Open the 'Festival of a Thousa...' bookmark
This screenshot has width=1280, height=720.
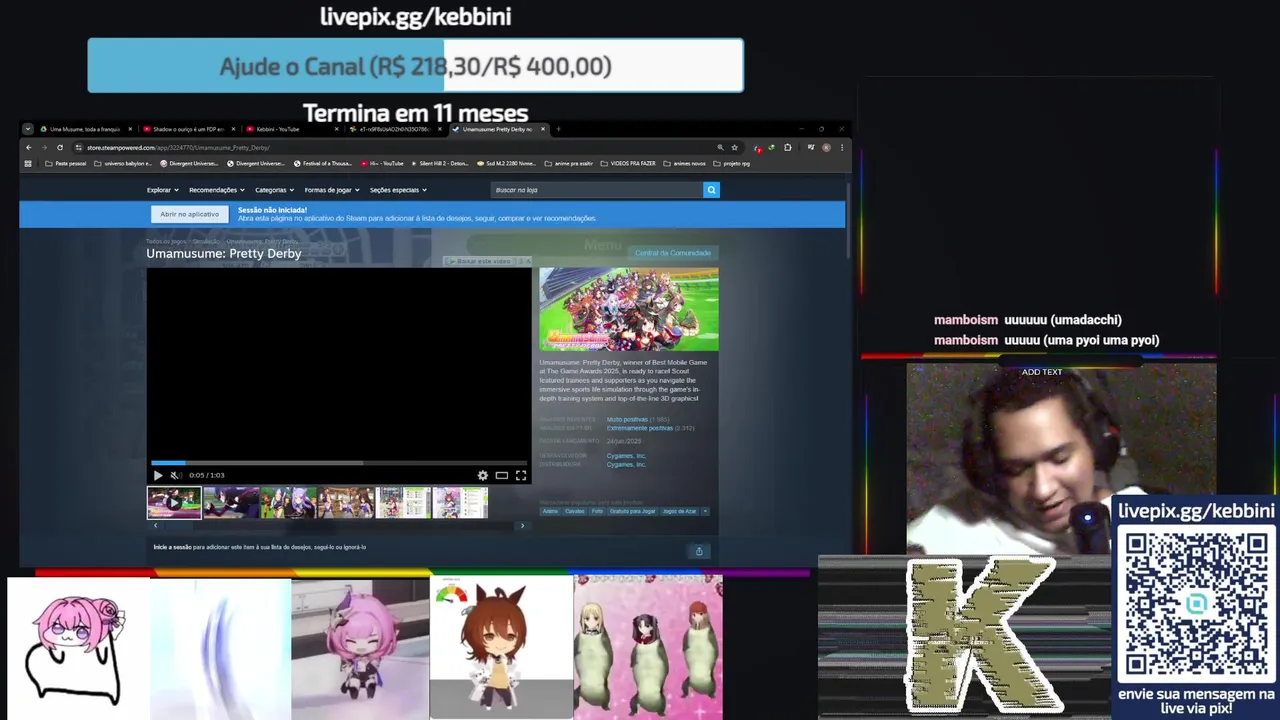click(323, 163)
